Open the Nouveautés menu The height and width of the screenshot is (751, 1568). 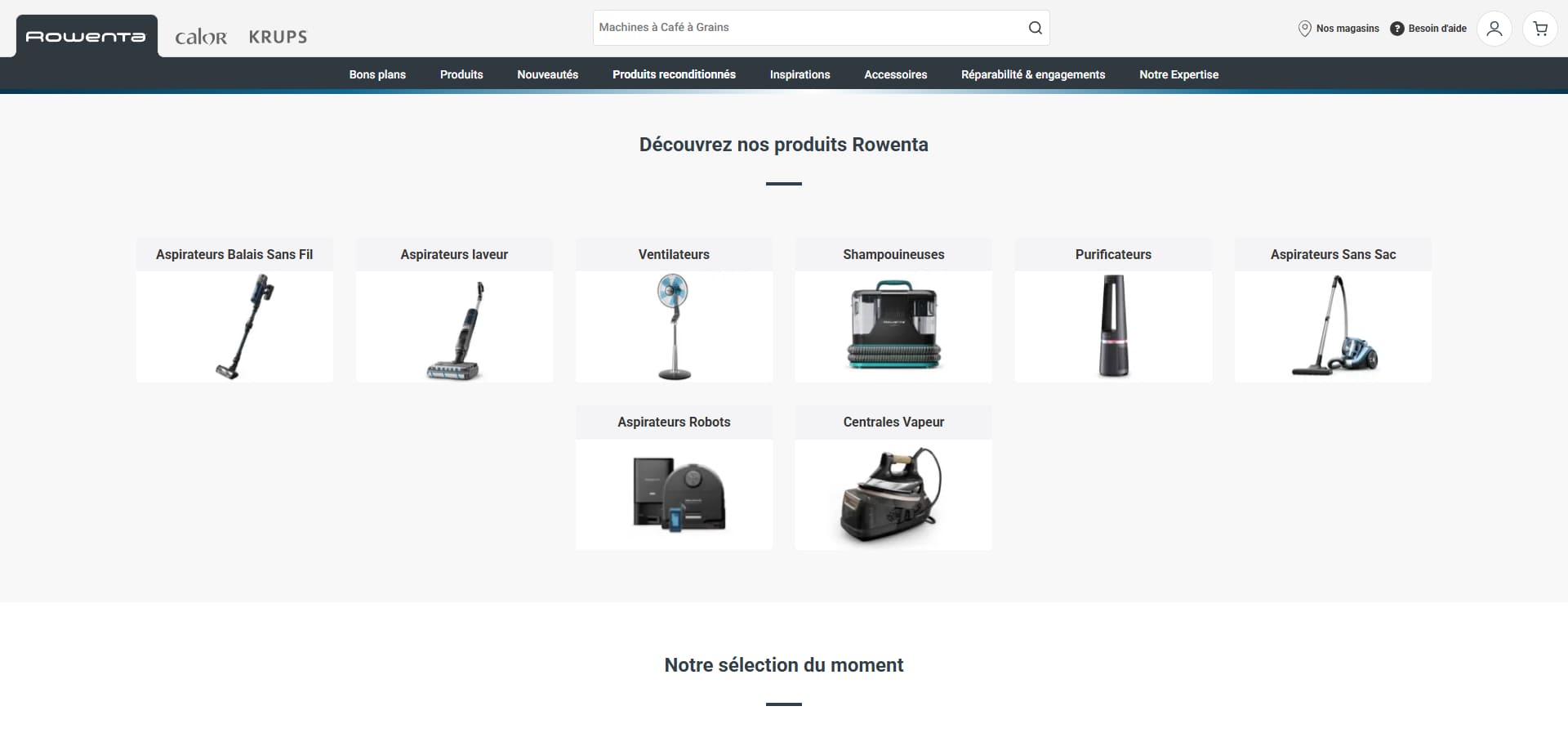[547, 74]
